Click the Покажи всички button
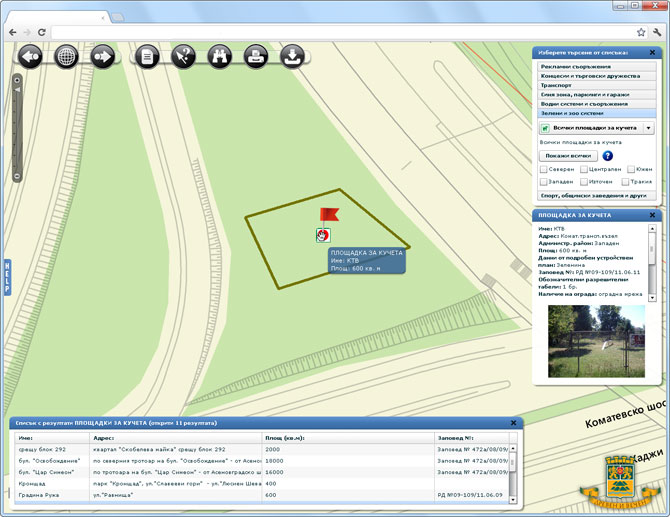The width and height of the screenshot is (670, 517). pos(568,156)
